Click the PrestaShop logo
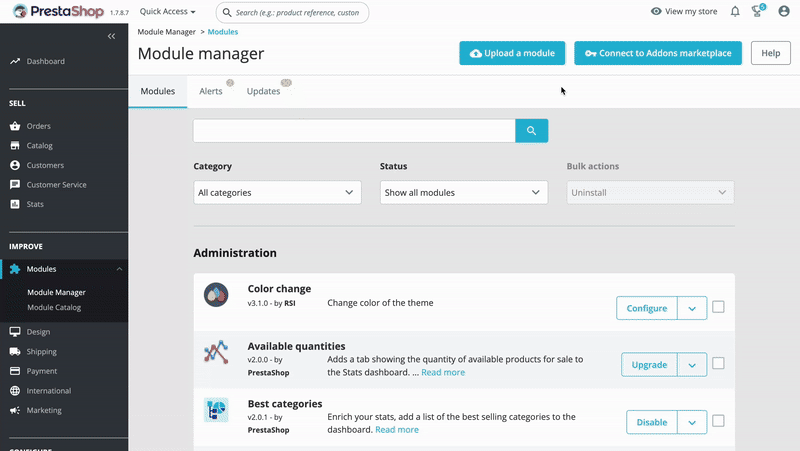800x451 pixels. 58,11
